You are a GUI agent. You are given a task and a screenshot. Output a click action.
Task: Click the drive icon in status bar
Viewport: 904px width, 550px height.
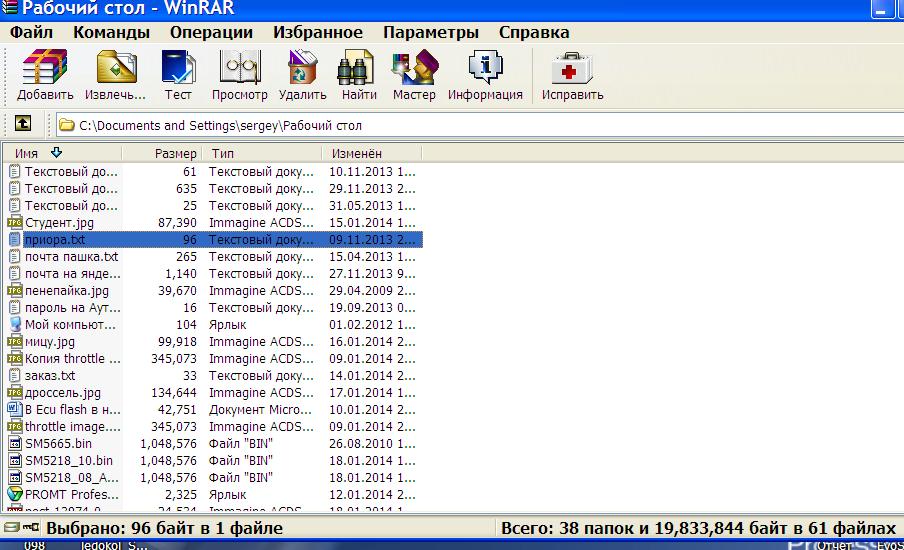click(11, 528)
